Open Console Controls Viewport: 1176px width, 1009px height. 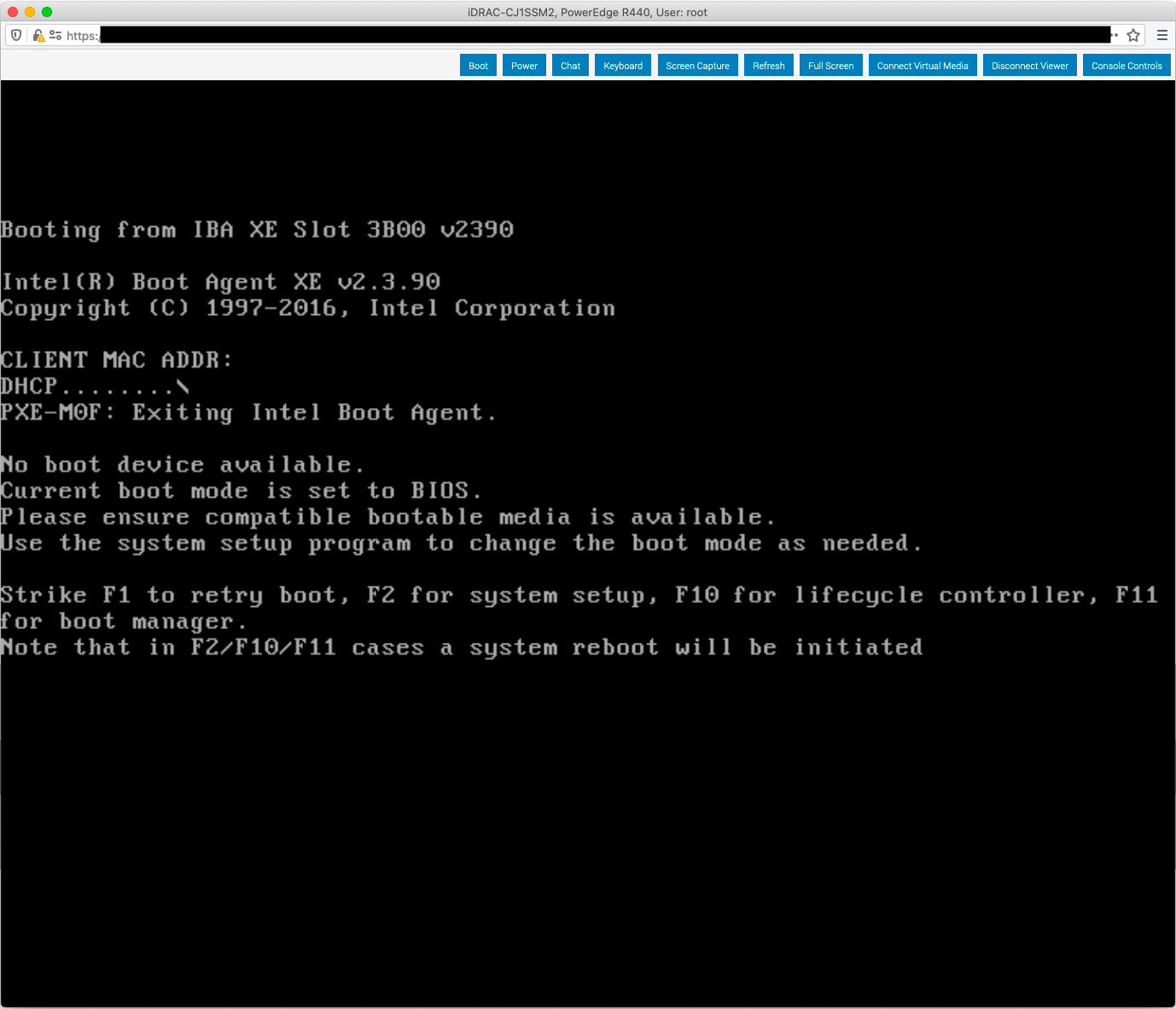point(1127,66)
